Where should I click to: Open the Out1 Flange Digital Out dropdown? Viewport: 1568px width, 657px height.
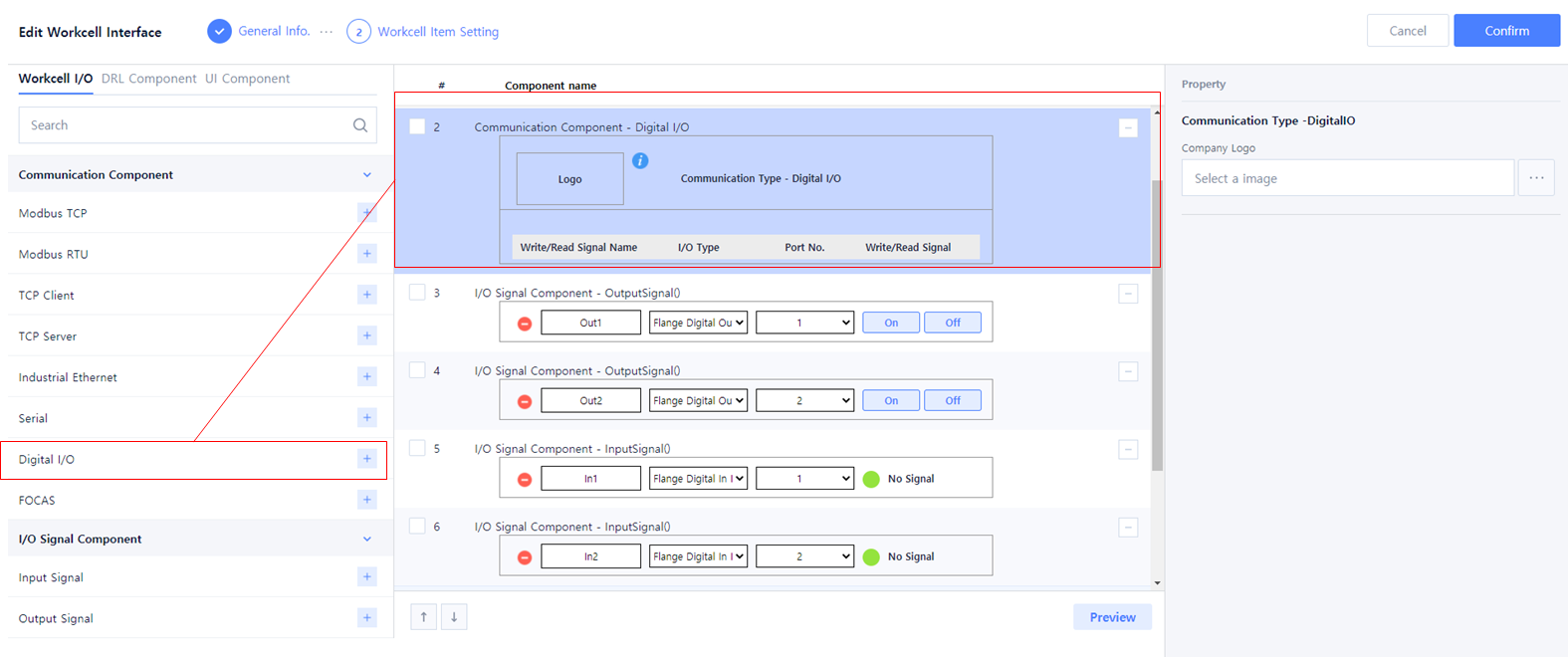698,323
